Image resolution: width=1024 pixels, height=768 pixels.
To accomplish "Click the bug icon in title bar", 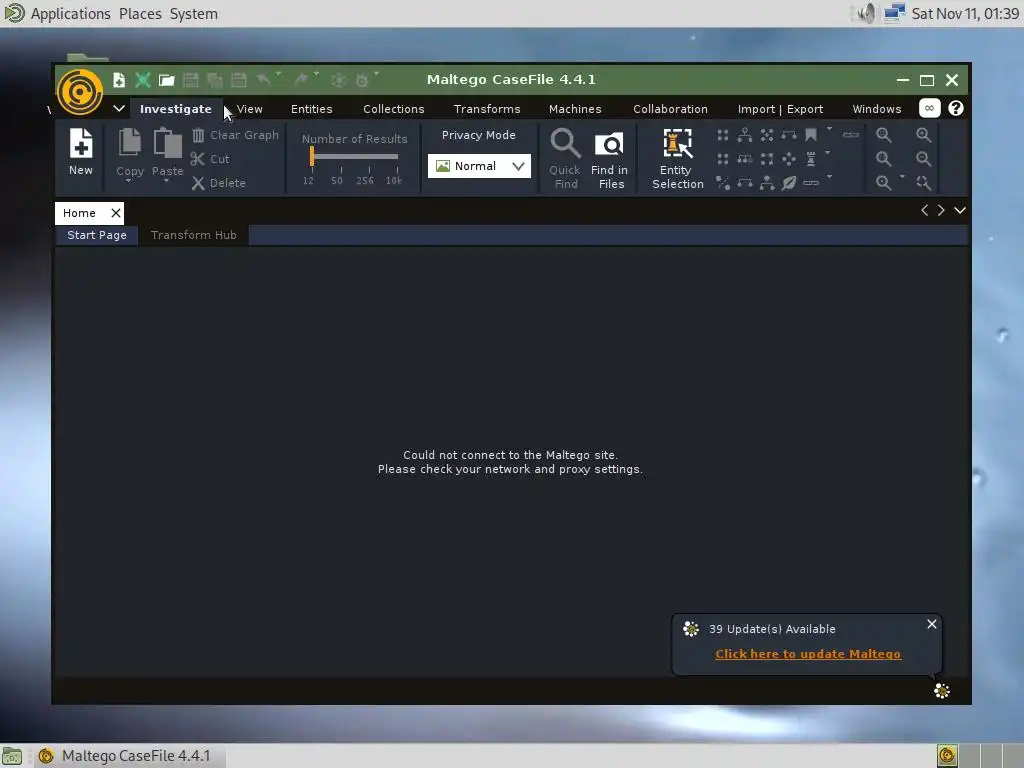I will click(362, 80).
